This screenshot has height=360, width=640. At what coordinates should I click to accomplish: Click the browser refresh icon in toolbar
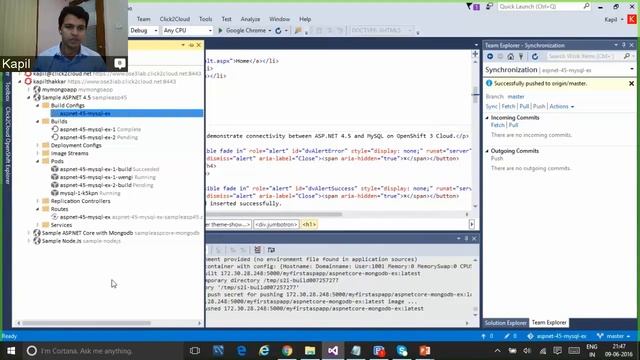[x=278, y=31]
